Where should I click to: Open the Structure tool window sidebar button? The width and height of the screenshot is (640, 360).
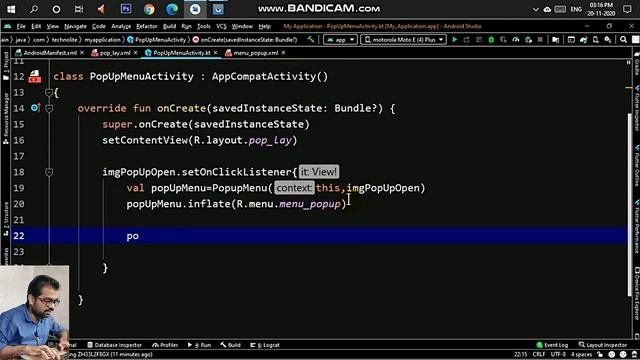(6, 218)
